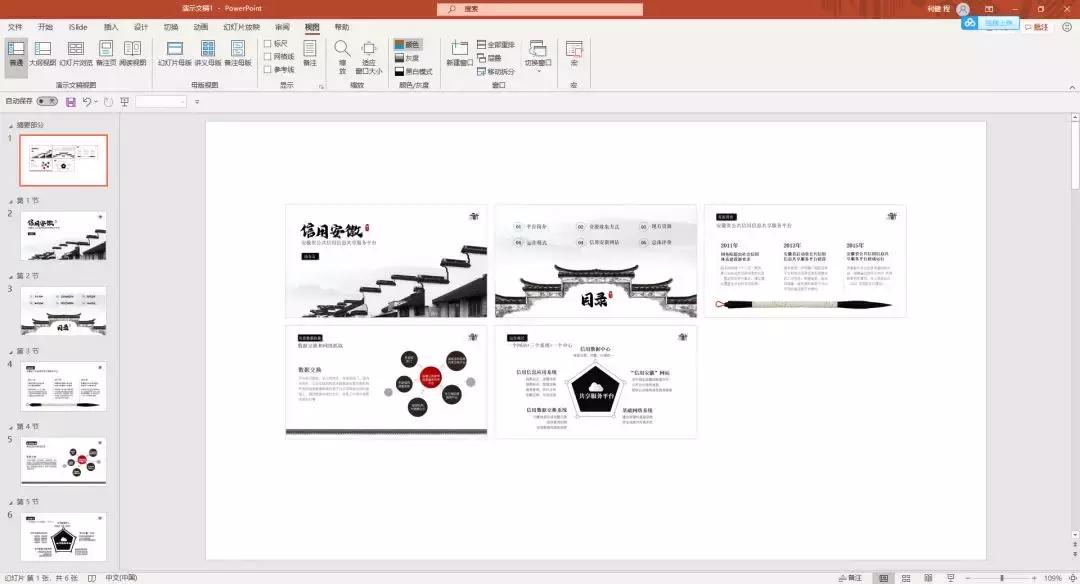
Task: Click Cascade (层叠) windows
Action: pos(490,58)
